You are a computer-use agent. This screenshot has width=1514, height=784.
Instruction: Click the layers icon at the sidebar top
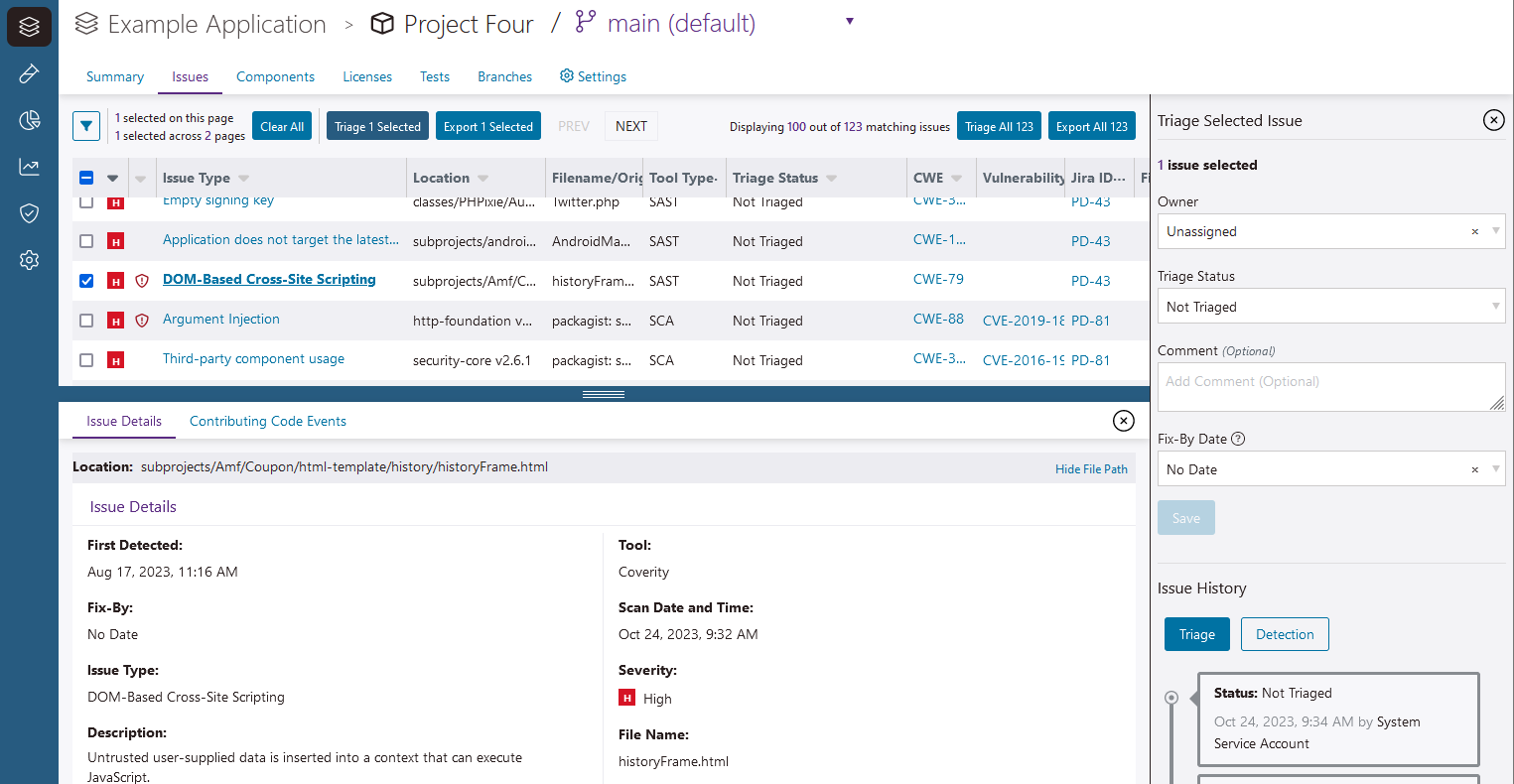click(29, 27)
